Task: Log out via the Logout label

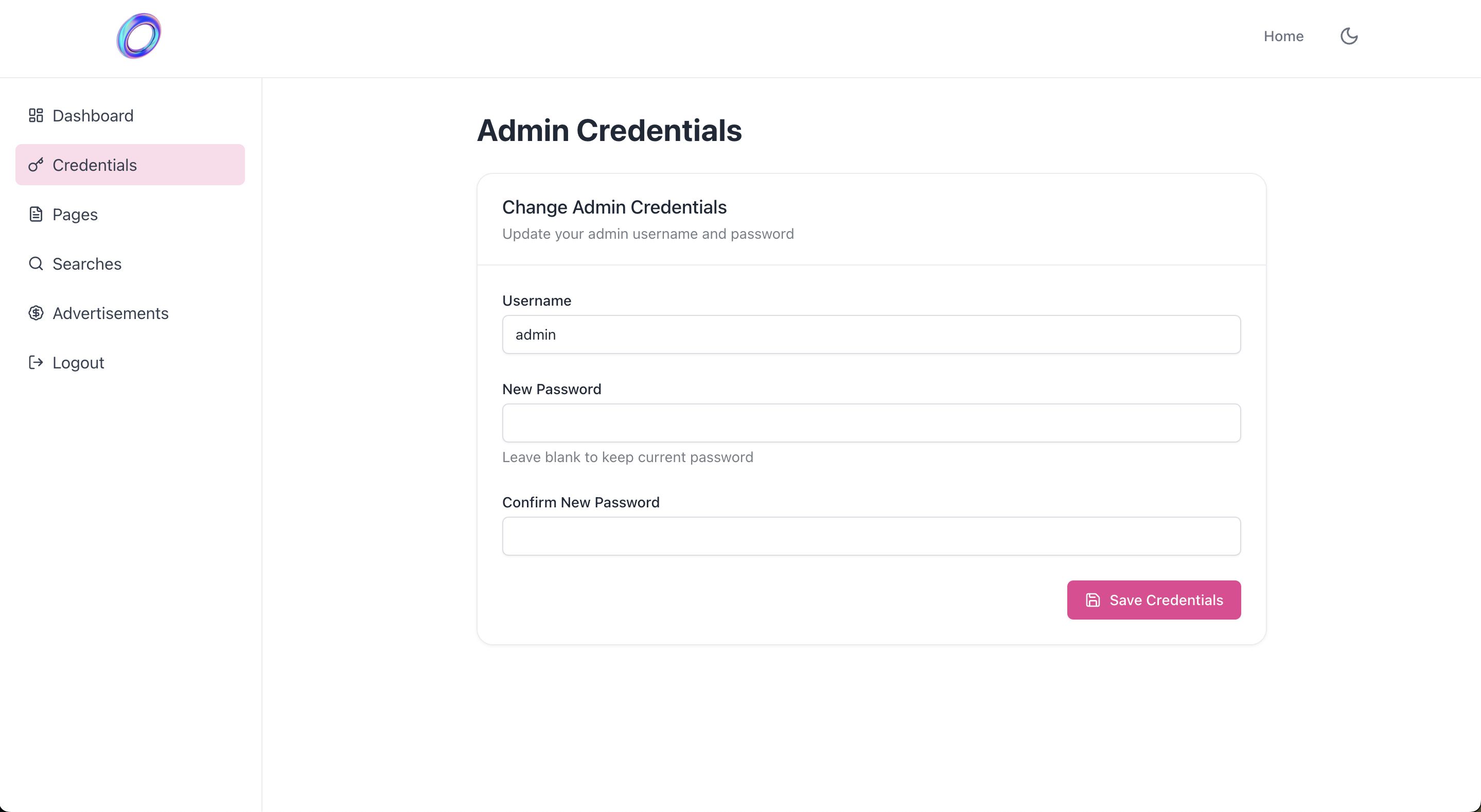Action: [x=78, y=363]
